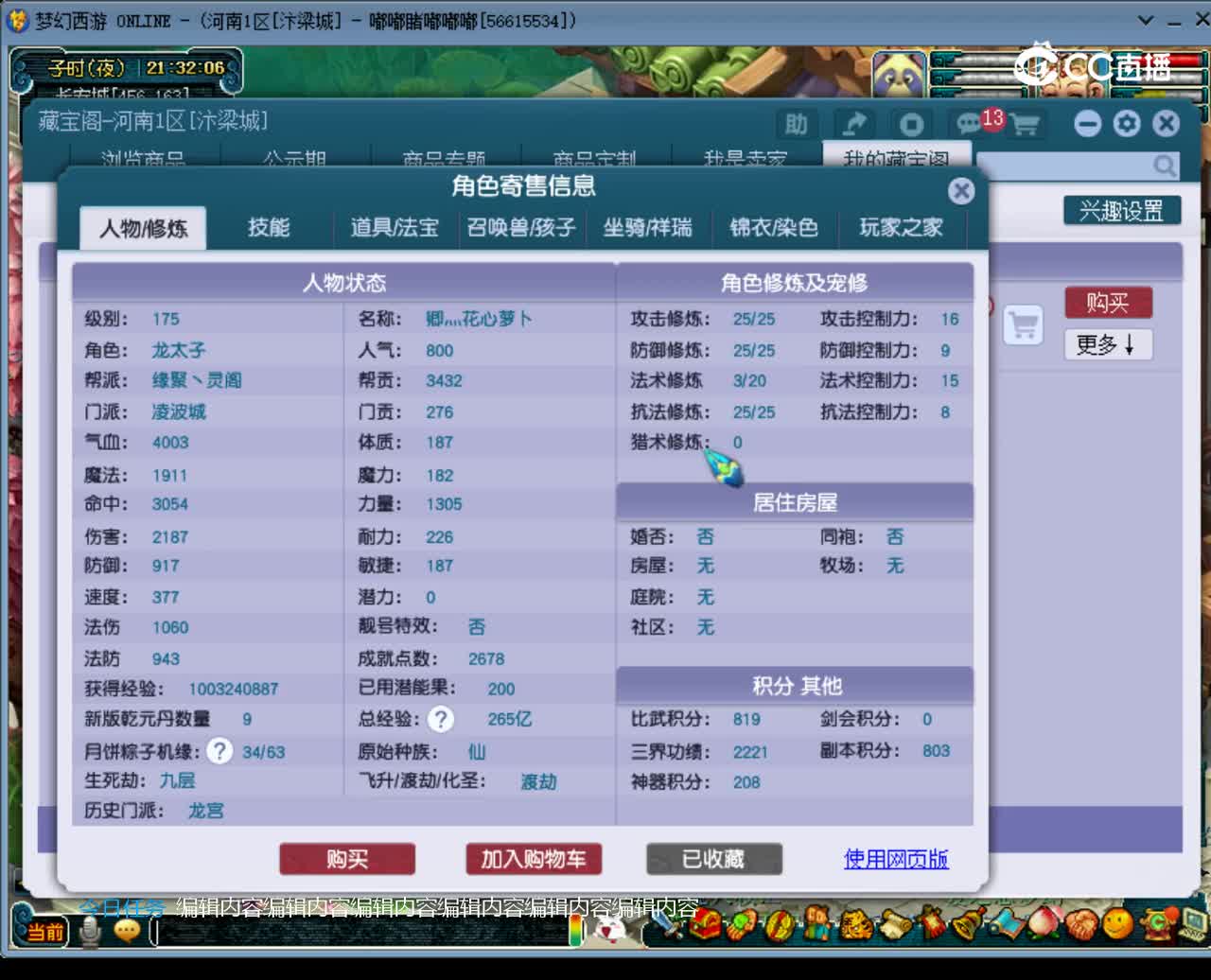Screen dimensions: 1211x980
Task: Switch to 道具/法宝 tab
Action: pos(395,228)
